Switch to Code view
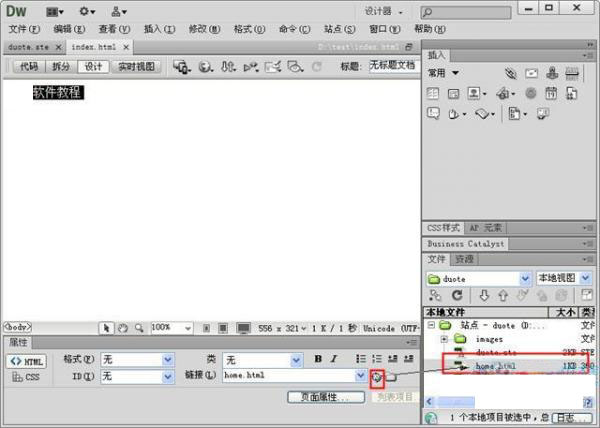Screen dimensions: 600x428 point(29,67)
